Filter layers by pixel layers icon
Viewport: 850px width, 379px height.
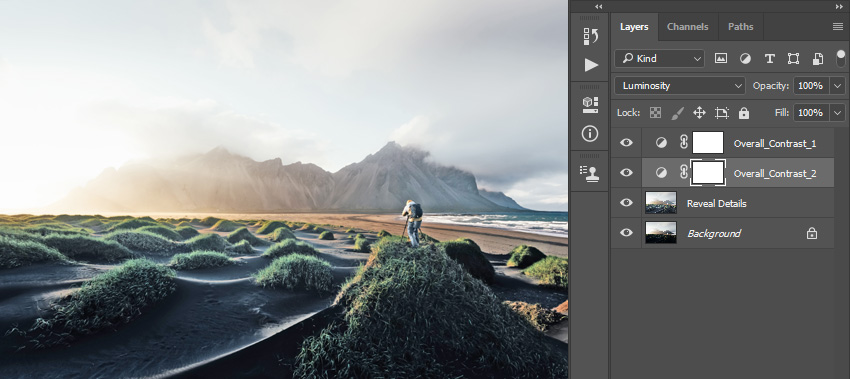[x=720, y=59]
